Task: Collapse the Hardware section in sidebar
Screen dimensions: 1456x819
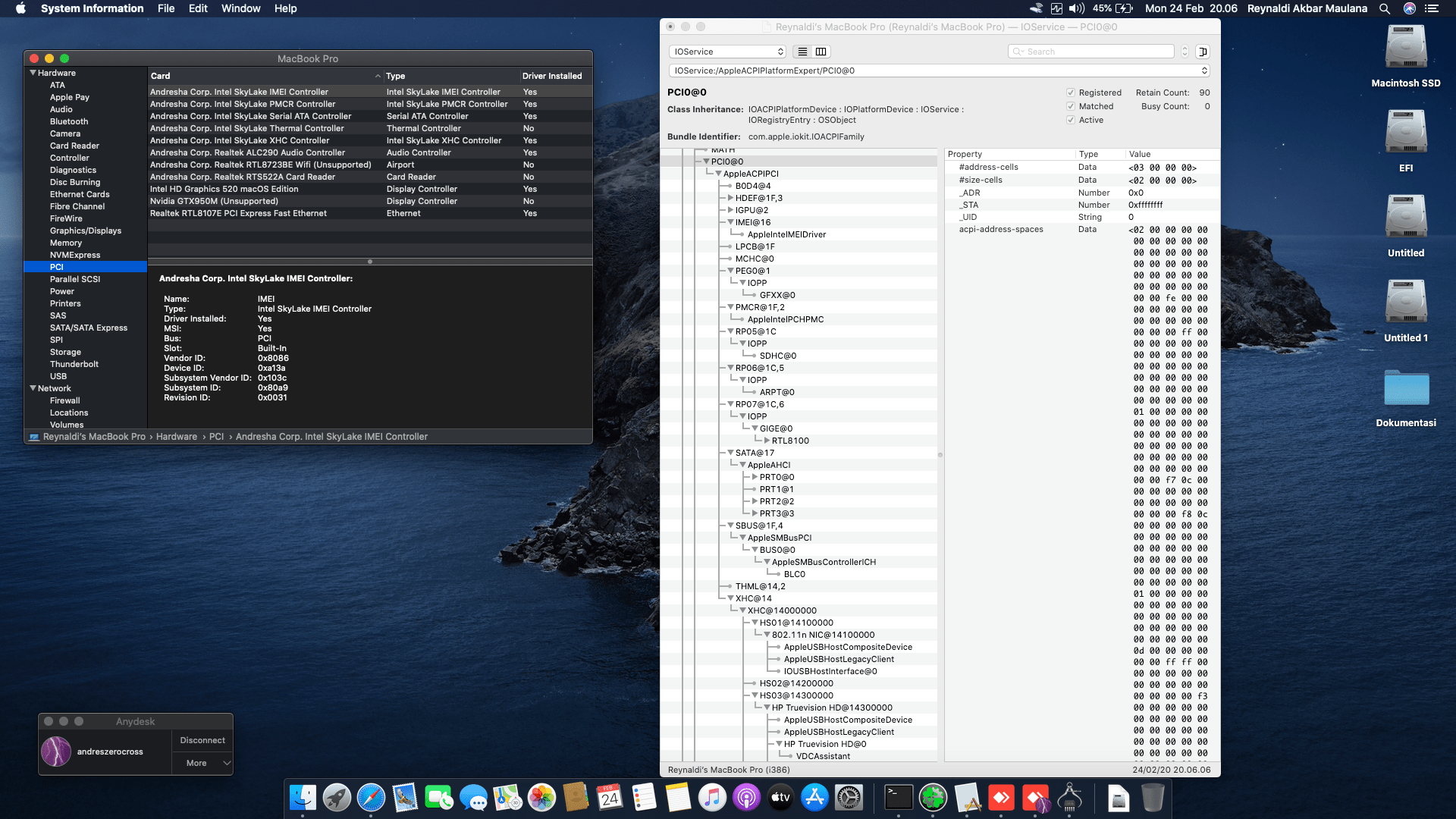Action: pos(33,73)
